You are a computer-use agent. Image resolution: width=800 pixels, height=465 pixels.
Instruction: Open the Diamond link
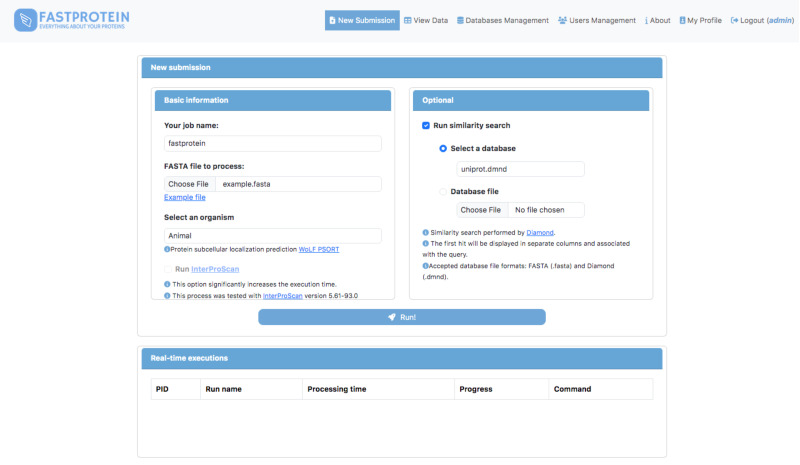540,233
